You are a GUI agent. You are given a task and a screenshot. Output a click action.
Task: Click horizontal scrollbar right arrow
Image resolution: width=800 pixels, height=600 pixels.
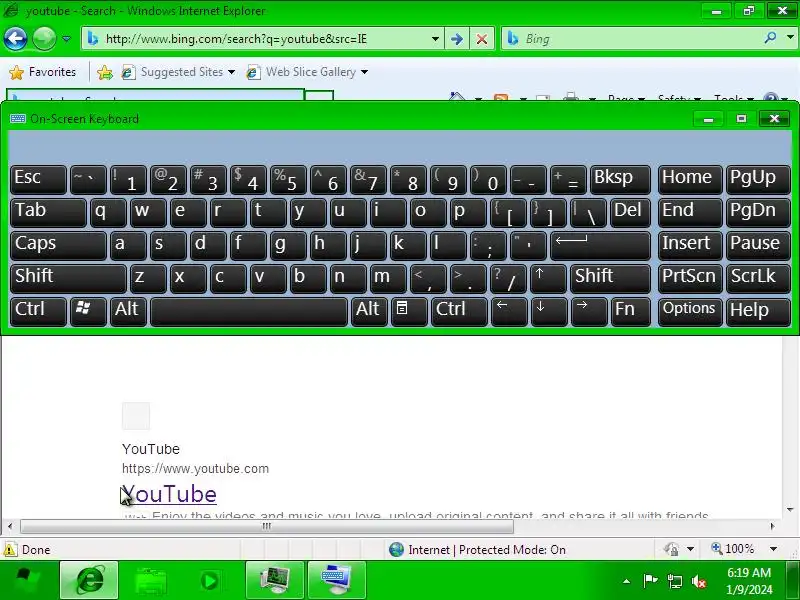tap(772, 526)
